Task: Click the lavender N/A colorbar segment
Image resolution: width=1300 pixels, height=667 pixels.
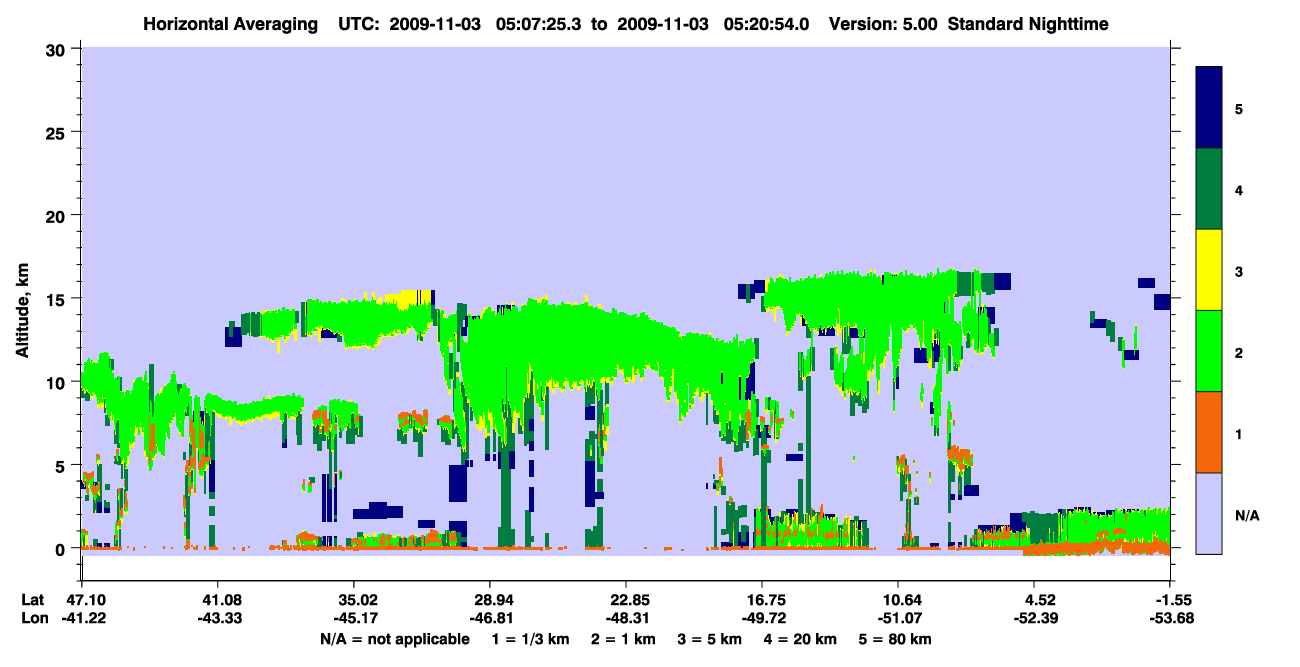Action: [x=1209, y=513]
